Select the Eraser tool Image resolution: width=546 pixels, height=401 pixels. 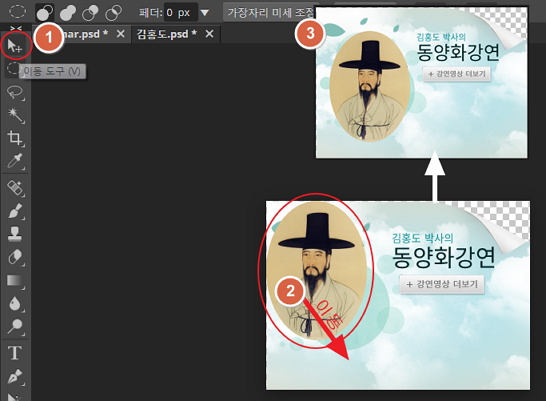15,257
